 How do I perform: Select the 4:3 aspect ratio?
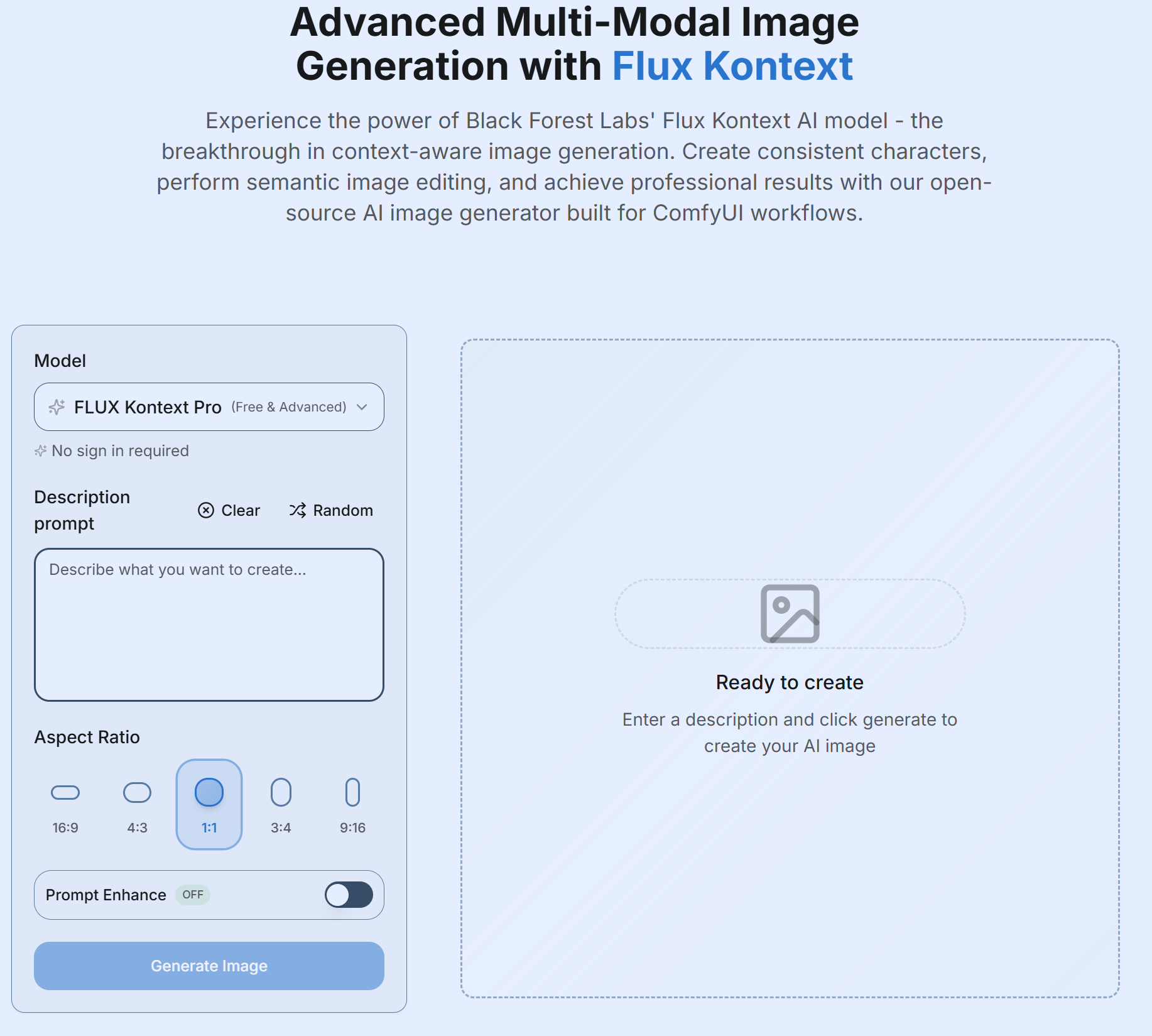(x=137, y=805)
